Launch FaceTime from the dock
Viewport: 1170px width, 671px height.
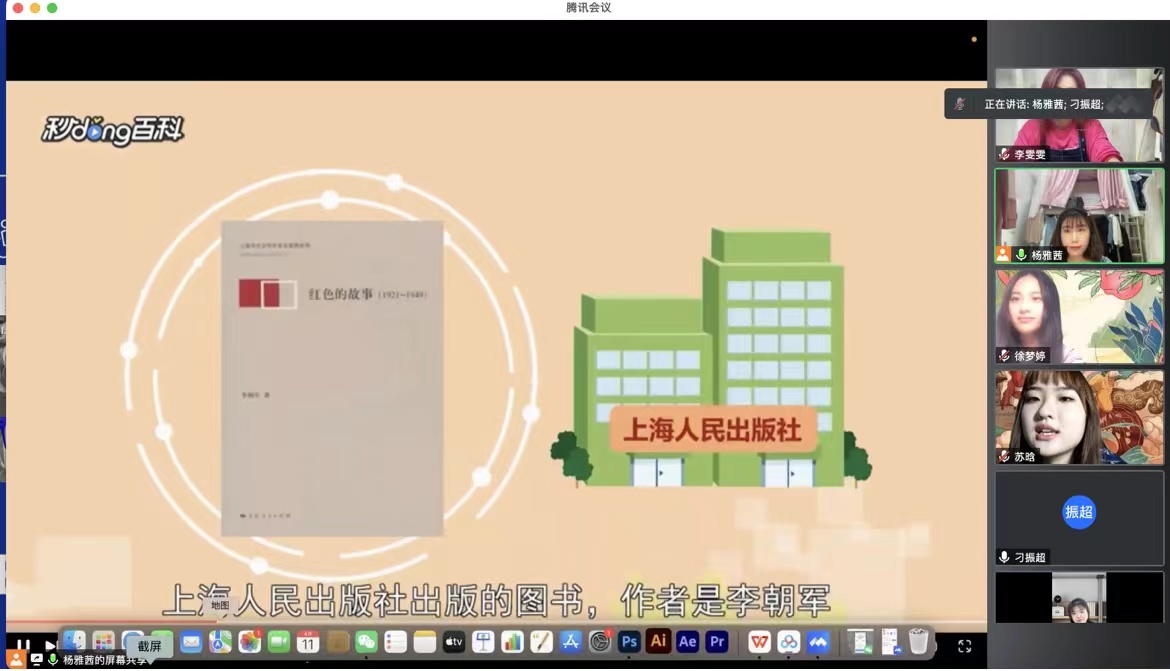278,641
